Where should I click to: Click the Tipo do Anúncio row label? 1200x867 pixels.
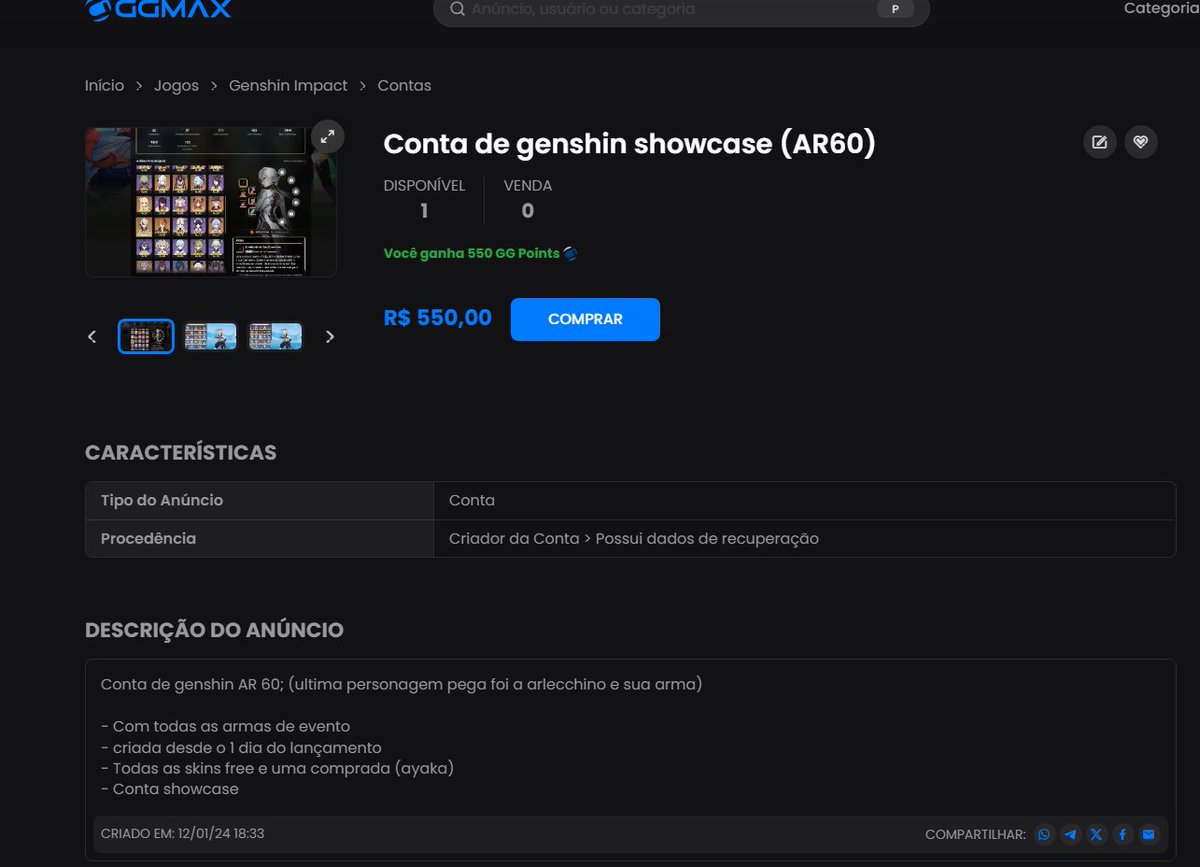(162, 500)
